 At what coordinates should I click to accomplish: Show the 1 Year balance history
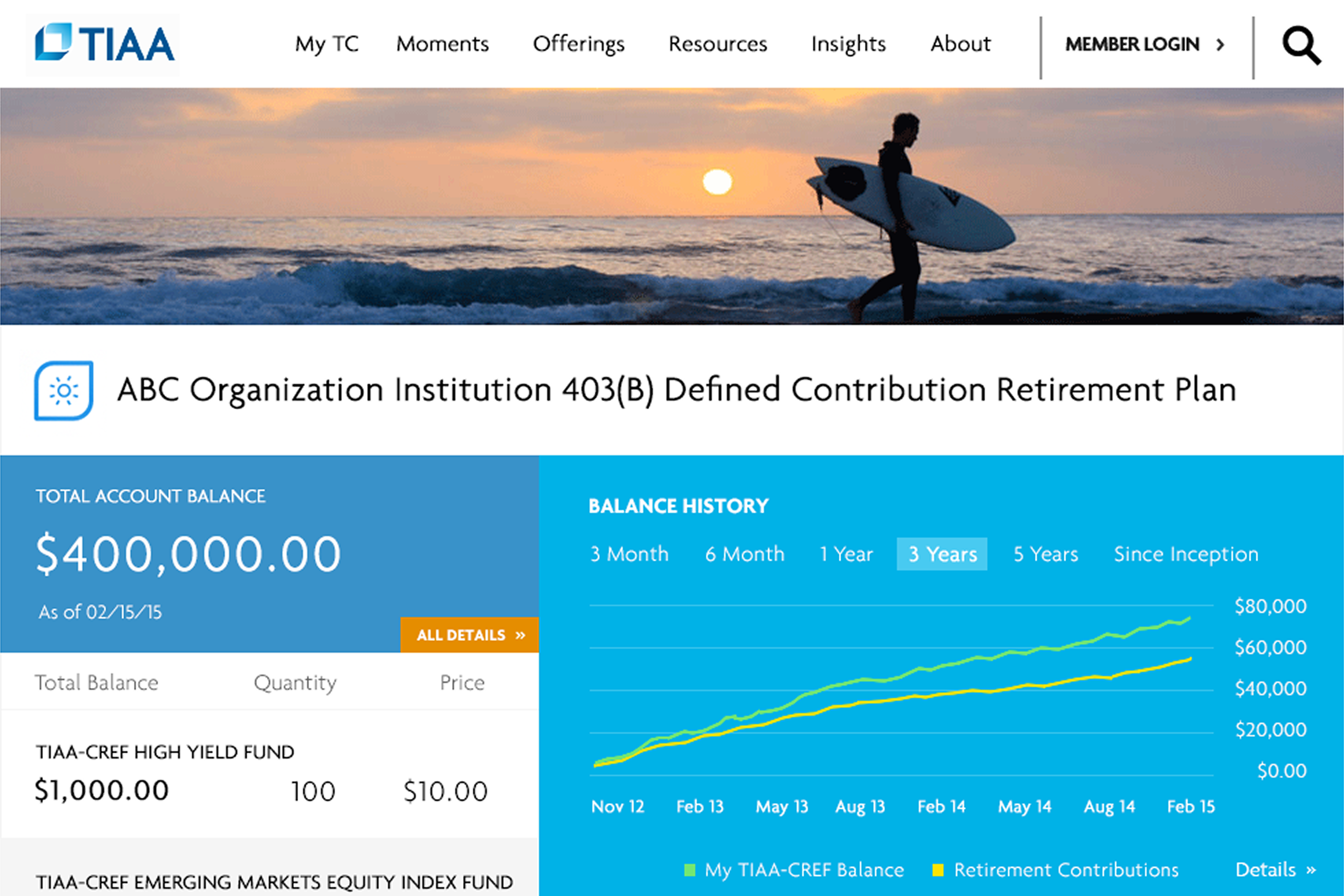846,554
